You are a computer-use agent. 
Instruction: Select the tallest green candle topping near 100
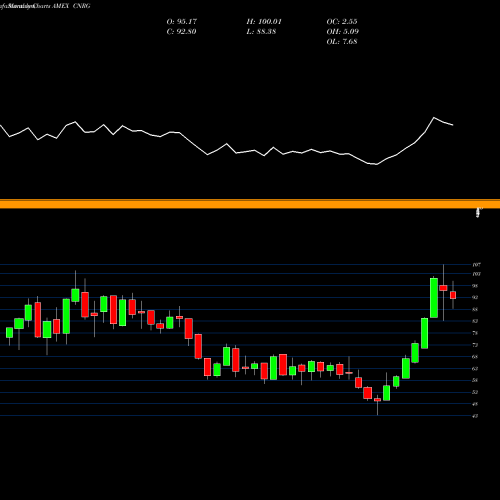point(434,298)
